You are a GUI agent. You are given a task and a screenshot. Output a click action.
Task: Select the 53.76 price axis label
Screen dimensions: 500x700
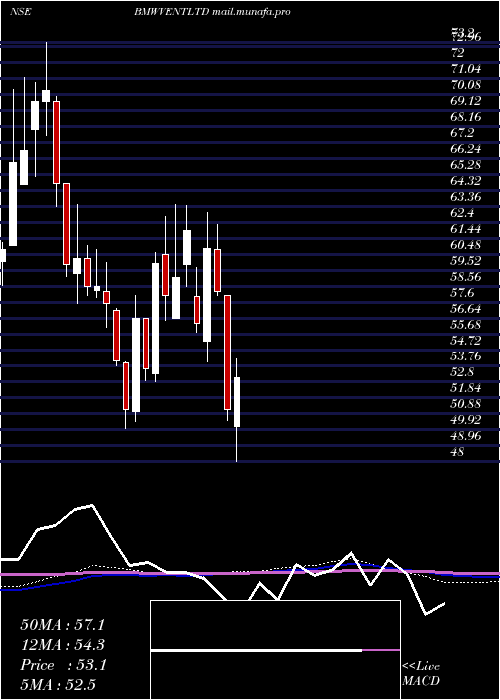[x=466, y=356]
